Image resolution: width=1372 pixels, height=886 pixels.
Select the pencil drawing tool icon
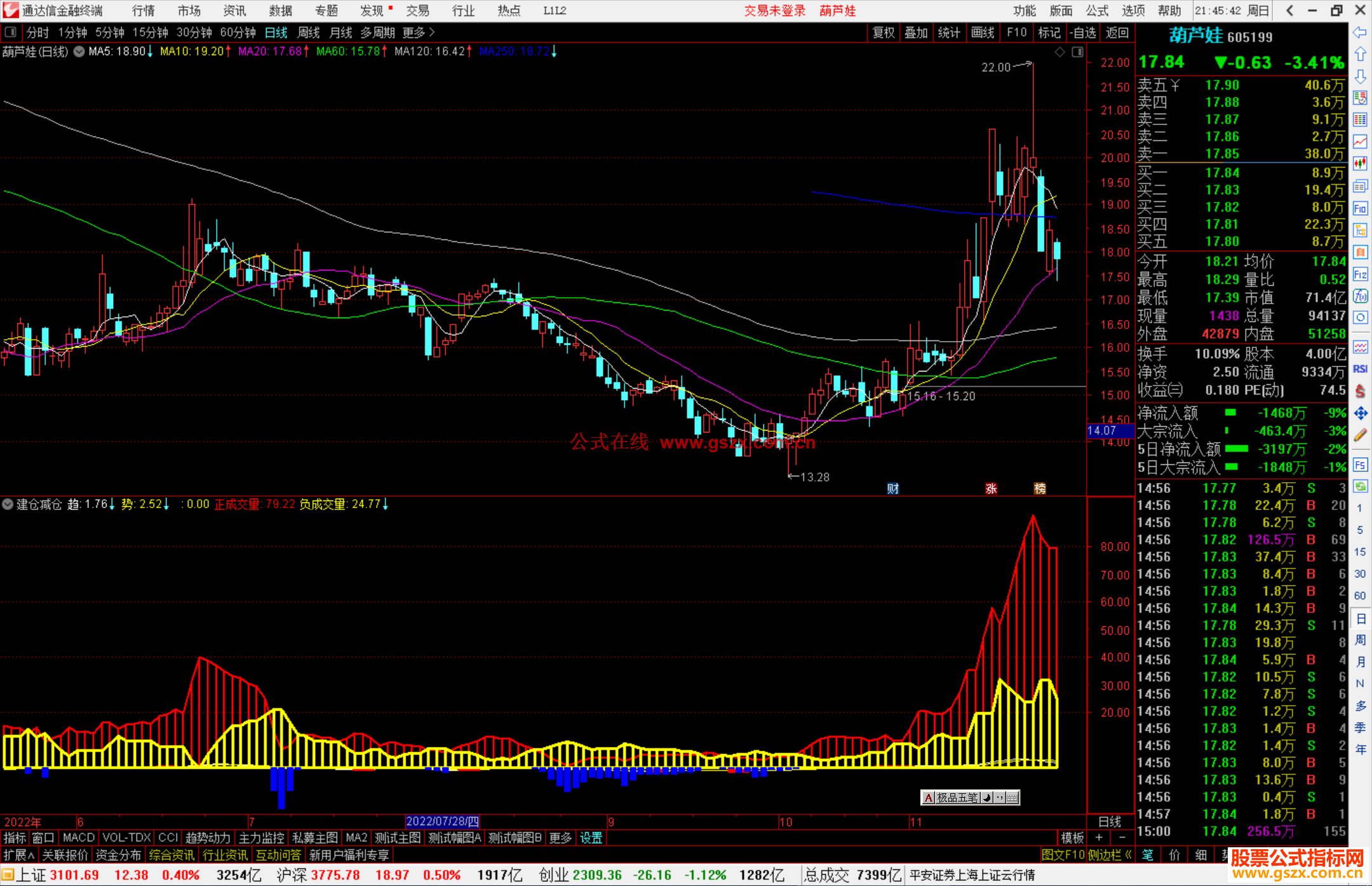point(1360,436)
